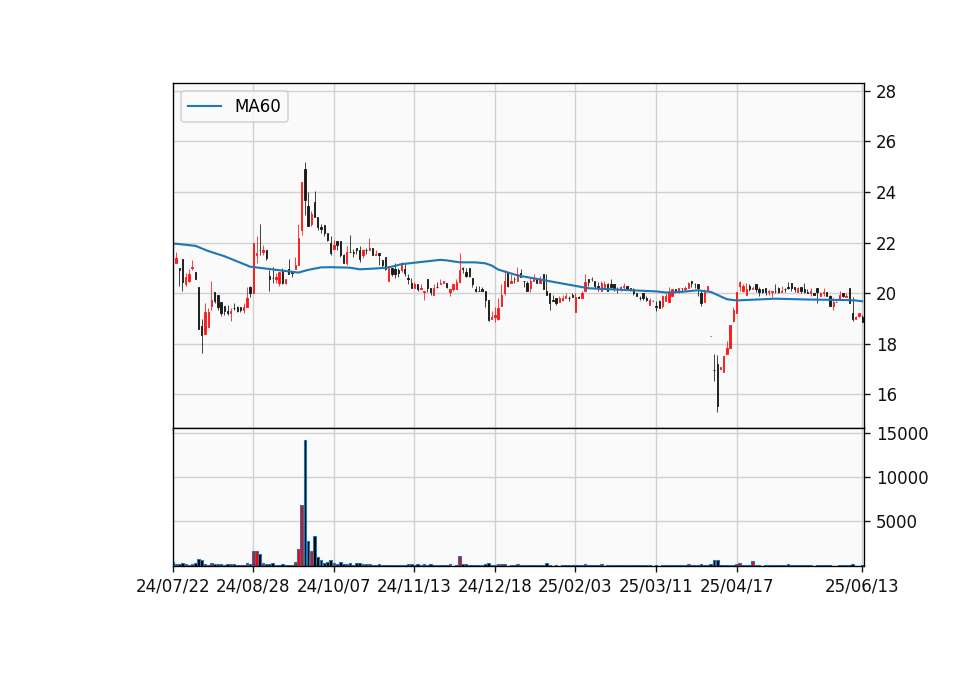Click the 28 price axis label
This screenshot has width=960, height=690.
point(886,92)
